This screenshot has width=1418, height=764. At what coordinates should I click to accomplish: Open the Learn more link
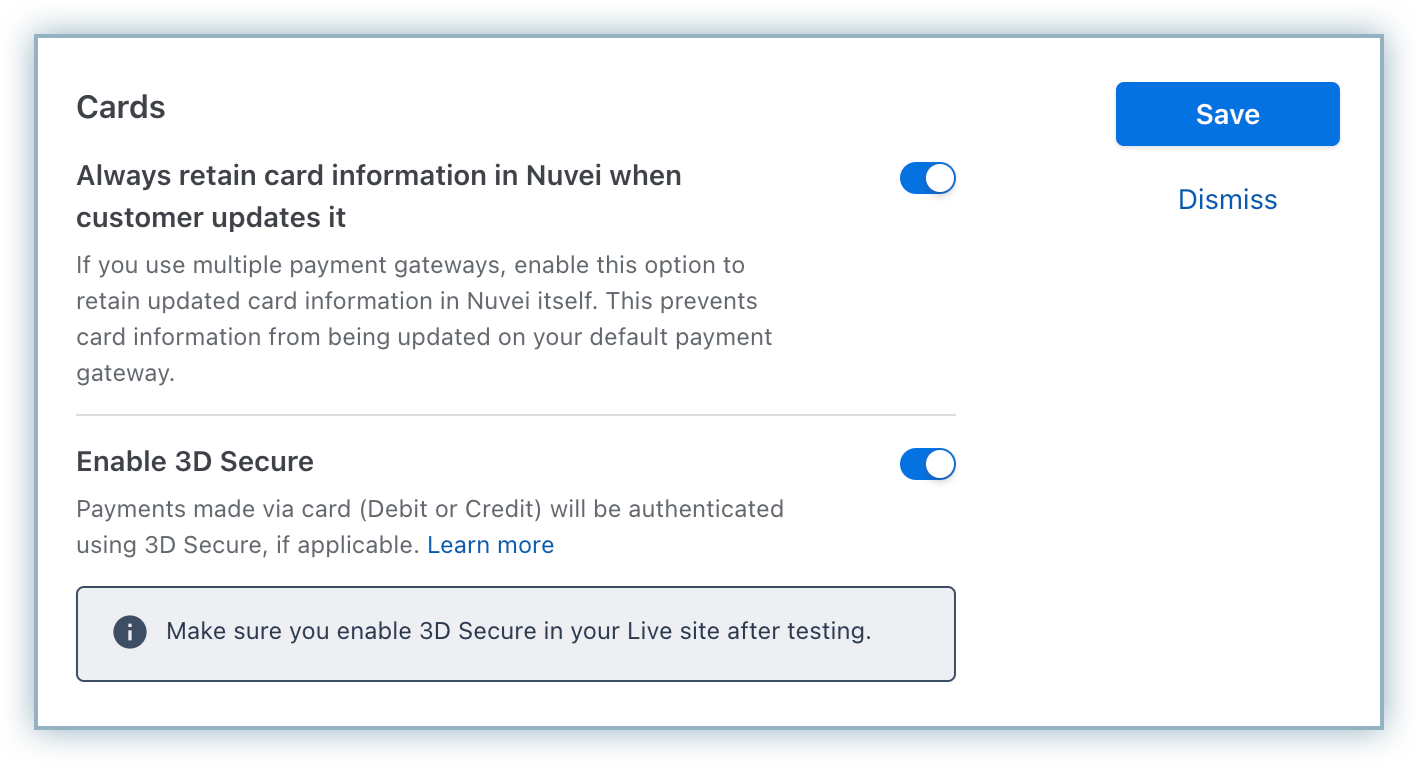click(490, 545)
